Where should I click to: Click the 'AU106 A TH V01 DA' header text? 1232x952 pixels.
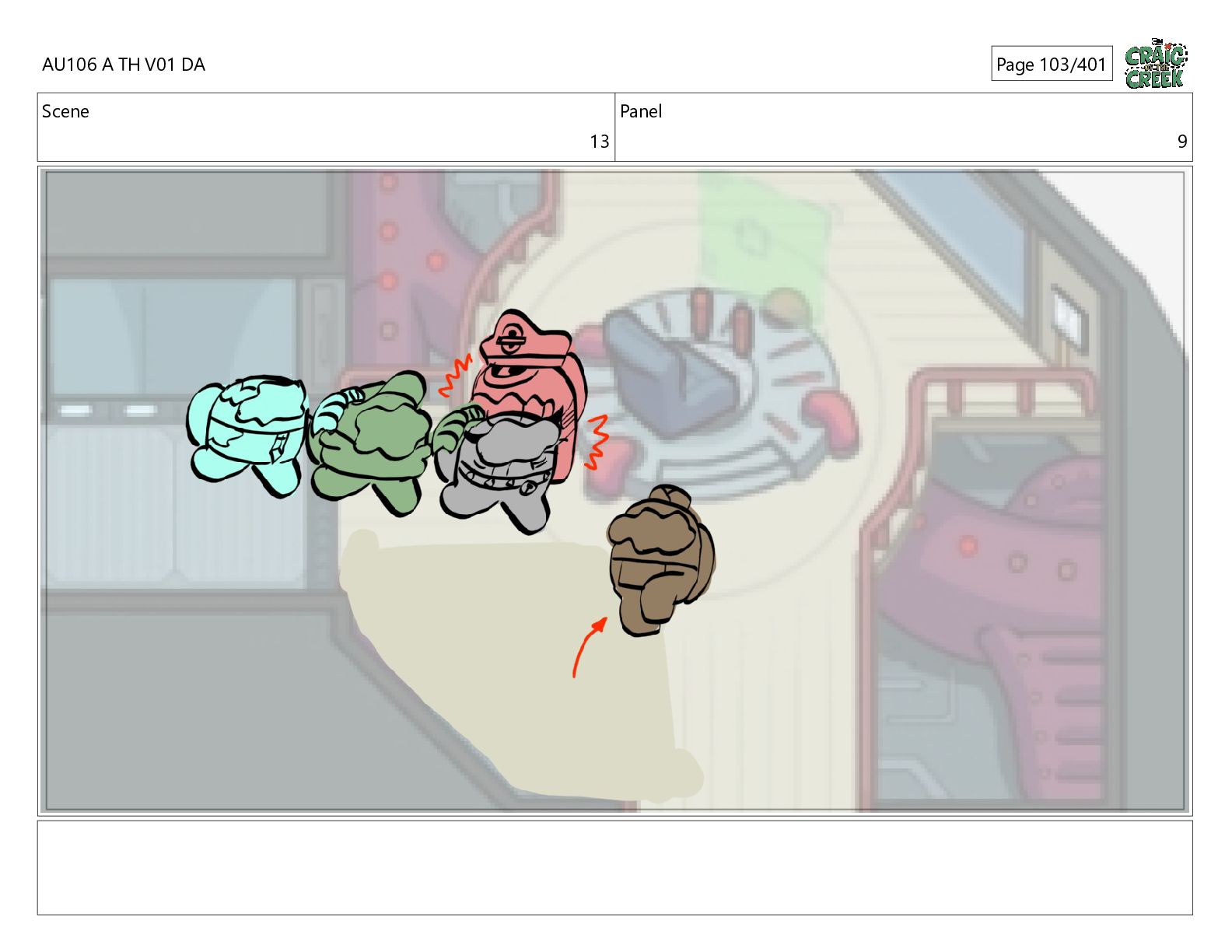(x=124, y=65)
